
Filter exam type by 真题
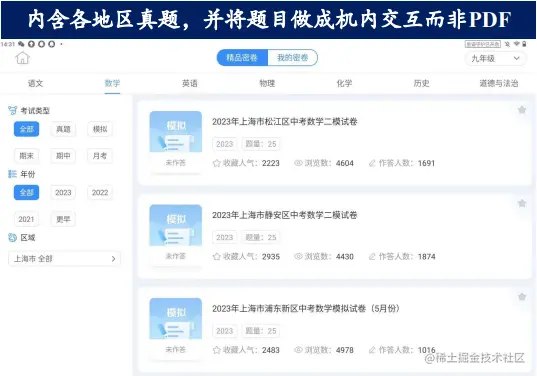(63, 129)
